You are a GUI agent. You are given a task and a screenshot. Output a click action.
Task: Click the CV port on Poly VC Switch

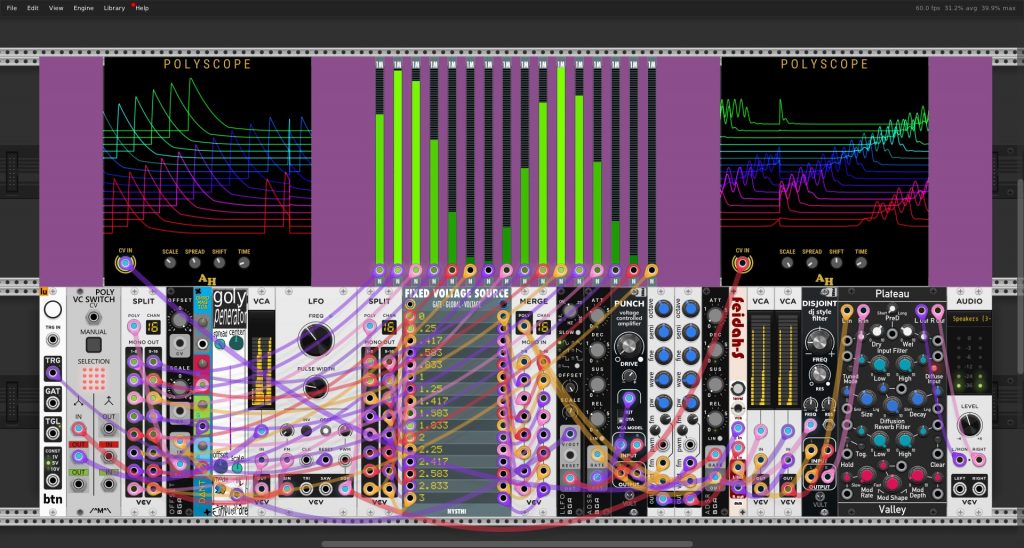coord(93,317)
